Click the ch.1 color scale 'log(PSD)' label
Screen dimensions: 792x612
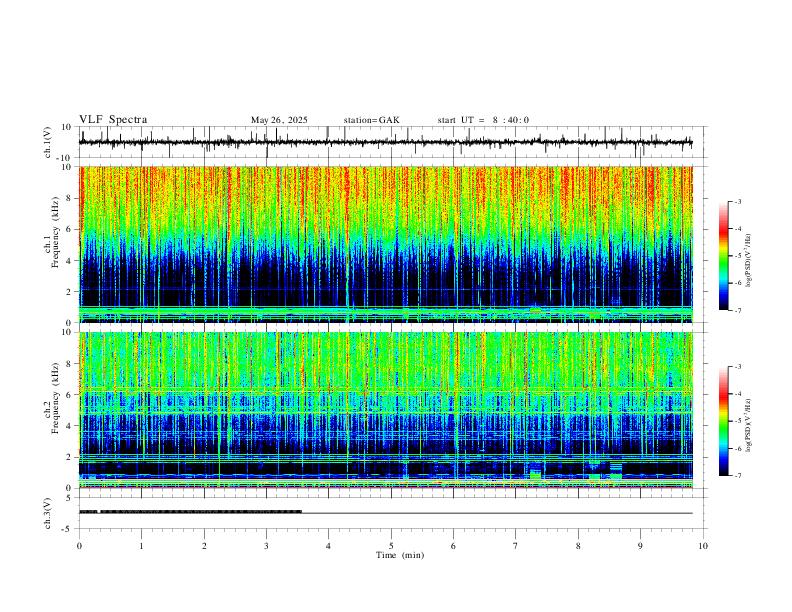[x=749, y=260]
